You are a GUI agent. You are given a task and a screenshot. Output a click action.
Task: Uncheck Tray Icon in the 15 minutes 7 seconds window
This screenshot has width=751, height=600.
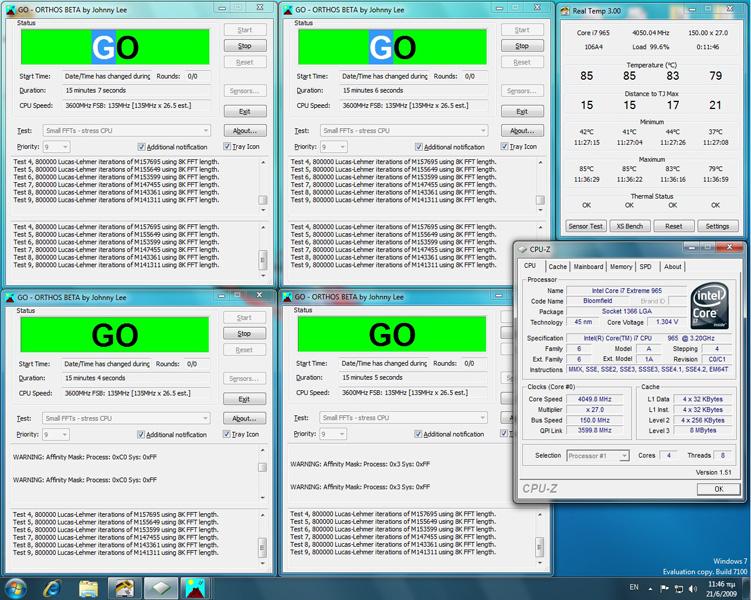click(x=227, y=147)
